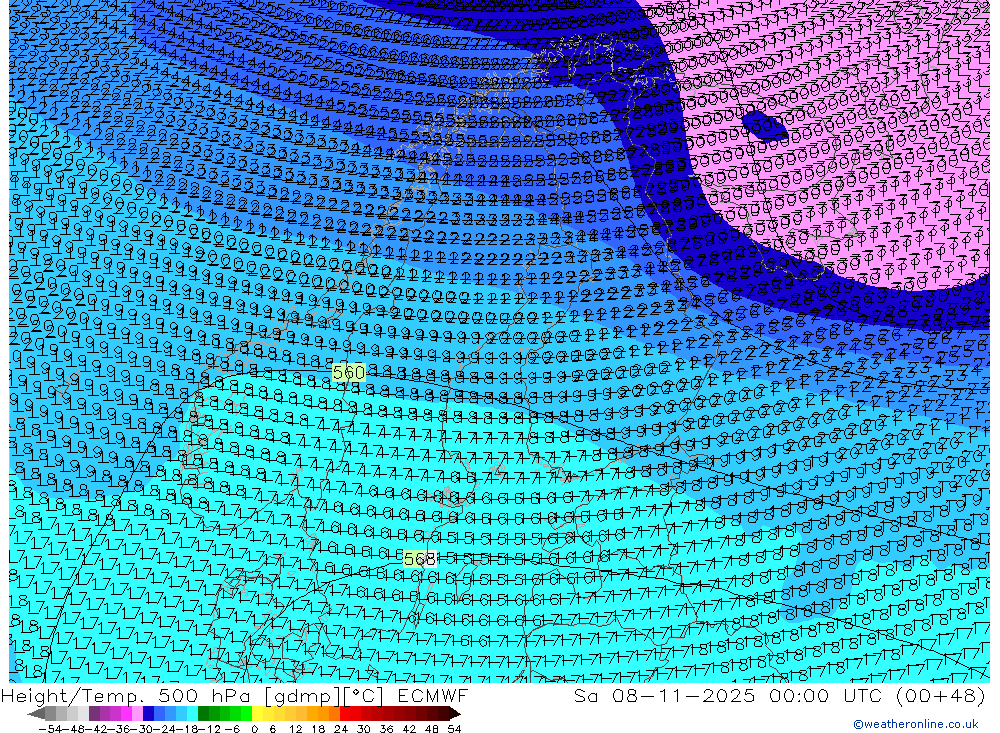Screen dimensions: 1000x733
Task: Click the 560 contour height label
Action: pyautogui.click(x=348, y=372)
